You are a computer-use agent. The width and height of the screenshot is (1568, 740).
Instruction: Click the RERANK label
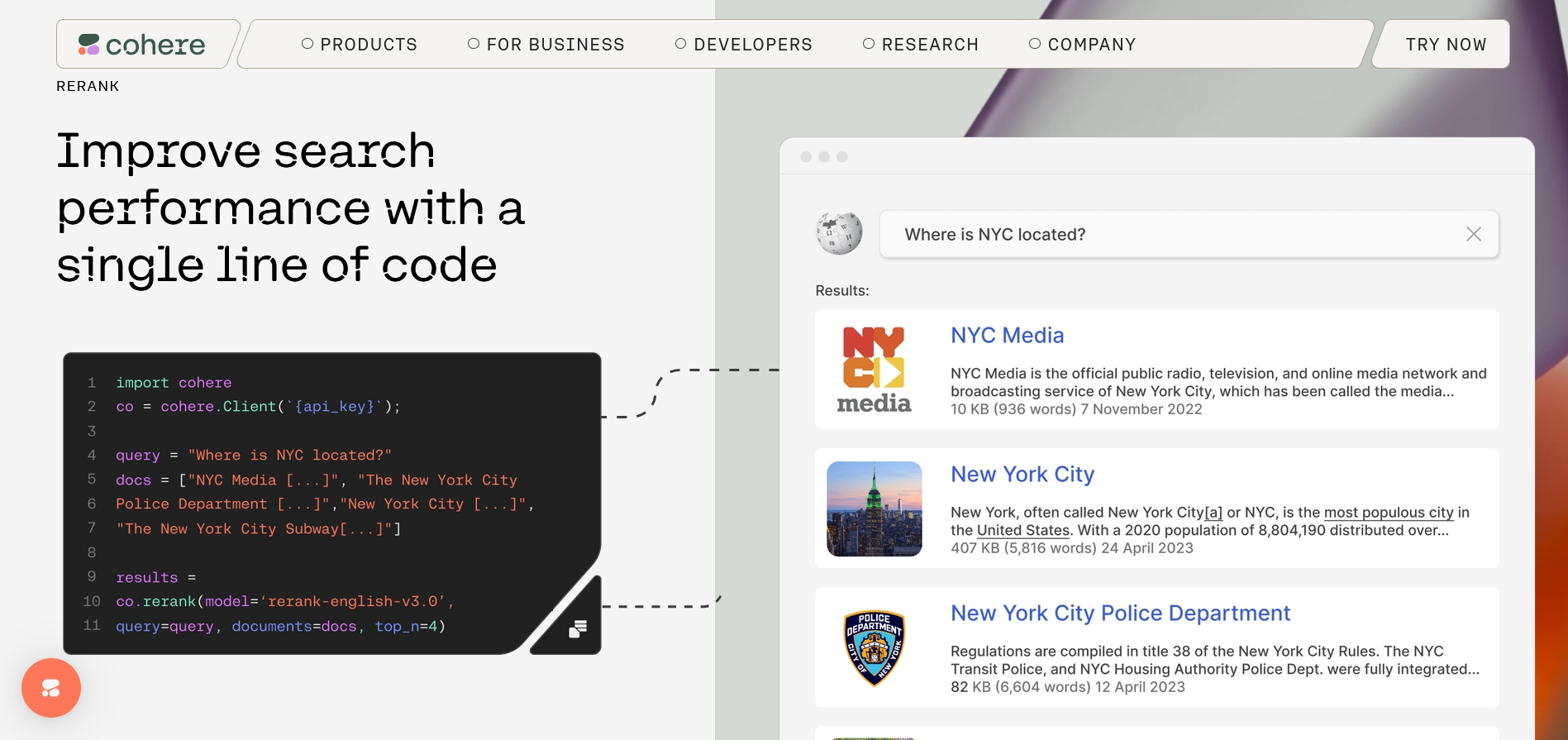point(88,86)
